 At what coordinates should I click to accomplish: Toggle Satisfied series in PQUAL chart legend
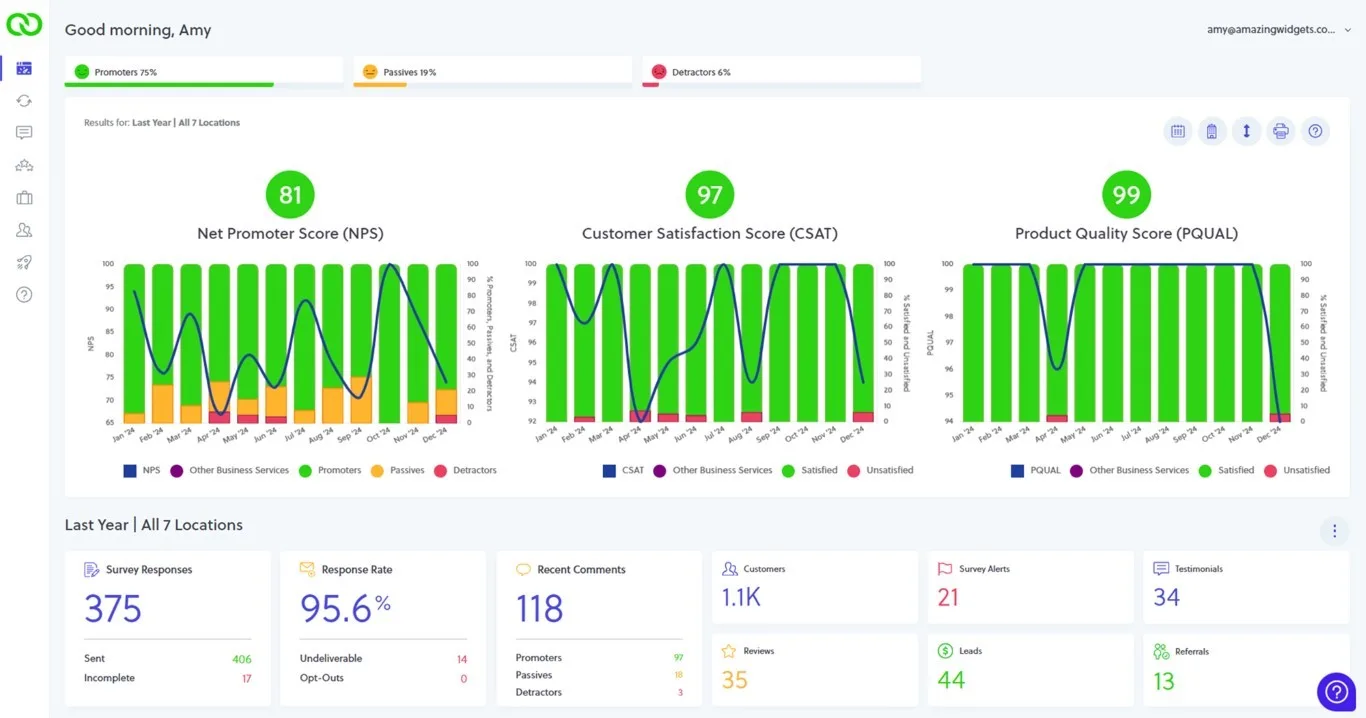point(1226,470)
